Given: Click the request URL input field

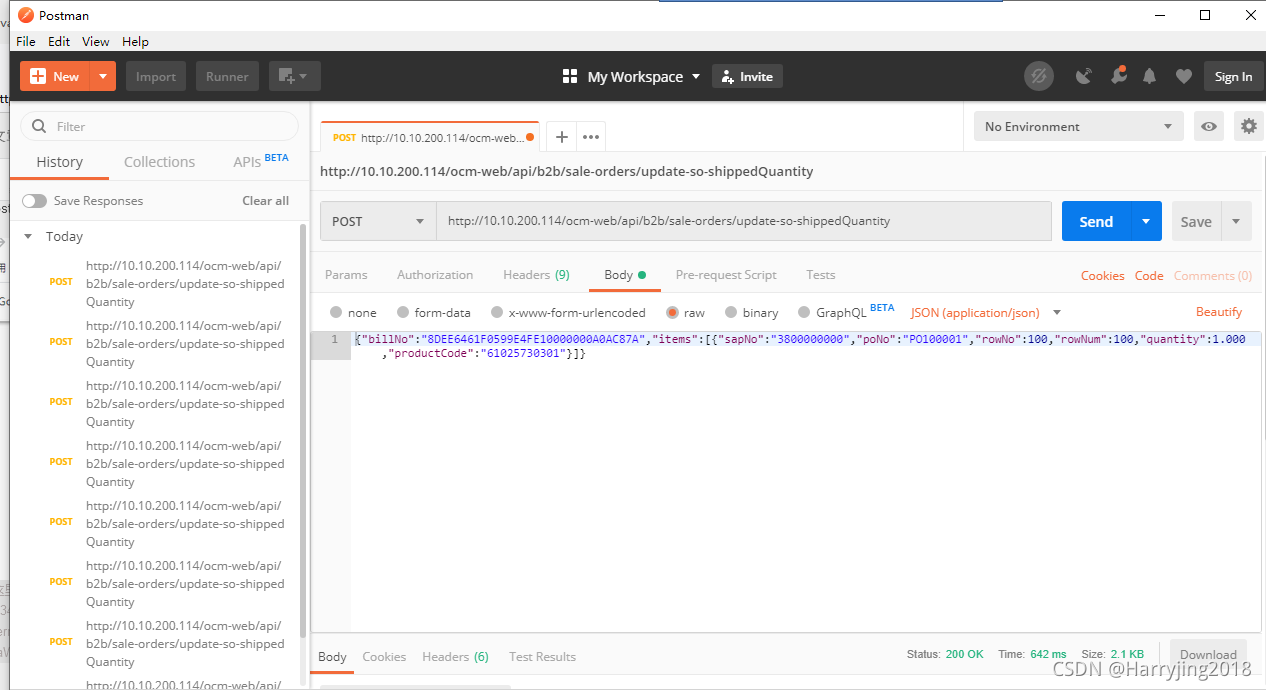Looking at the screenshot, I should 743,221.
